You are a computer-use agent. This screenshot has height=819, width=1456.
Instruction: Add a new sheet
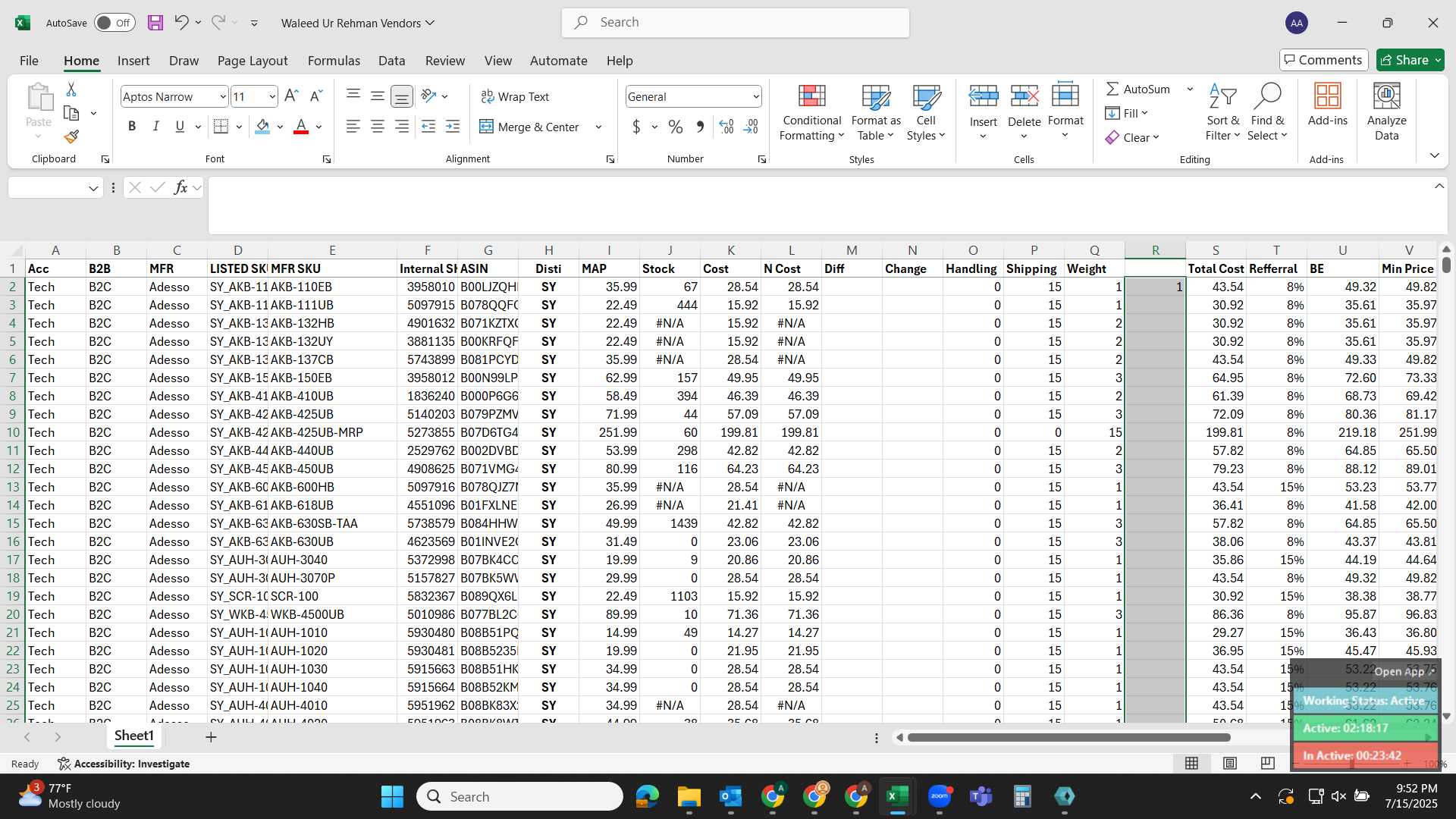click(x=211, y=736)
